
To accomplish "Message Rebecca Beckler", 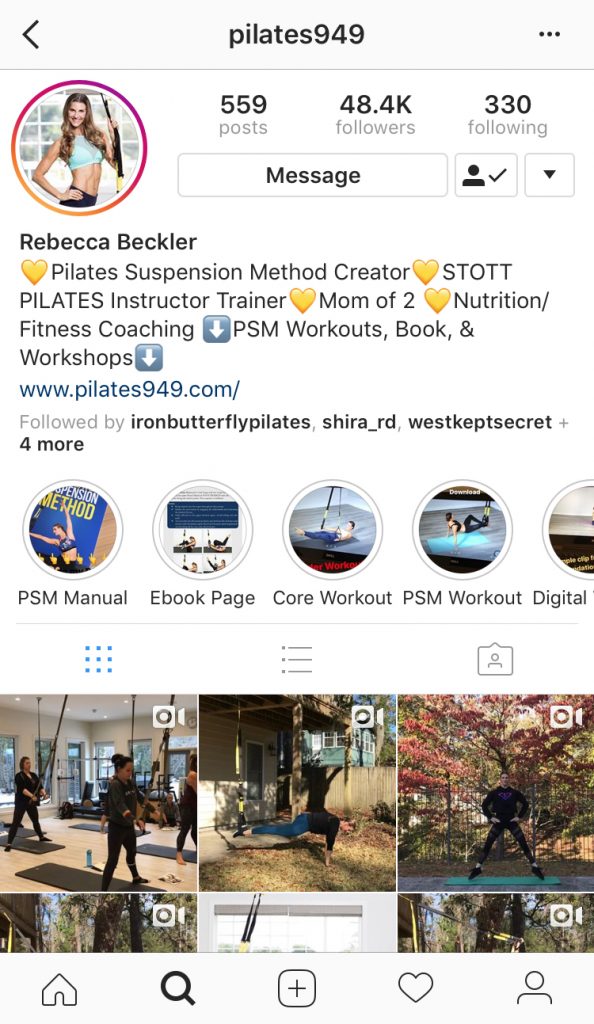I will 313,175.
